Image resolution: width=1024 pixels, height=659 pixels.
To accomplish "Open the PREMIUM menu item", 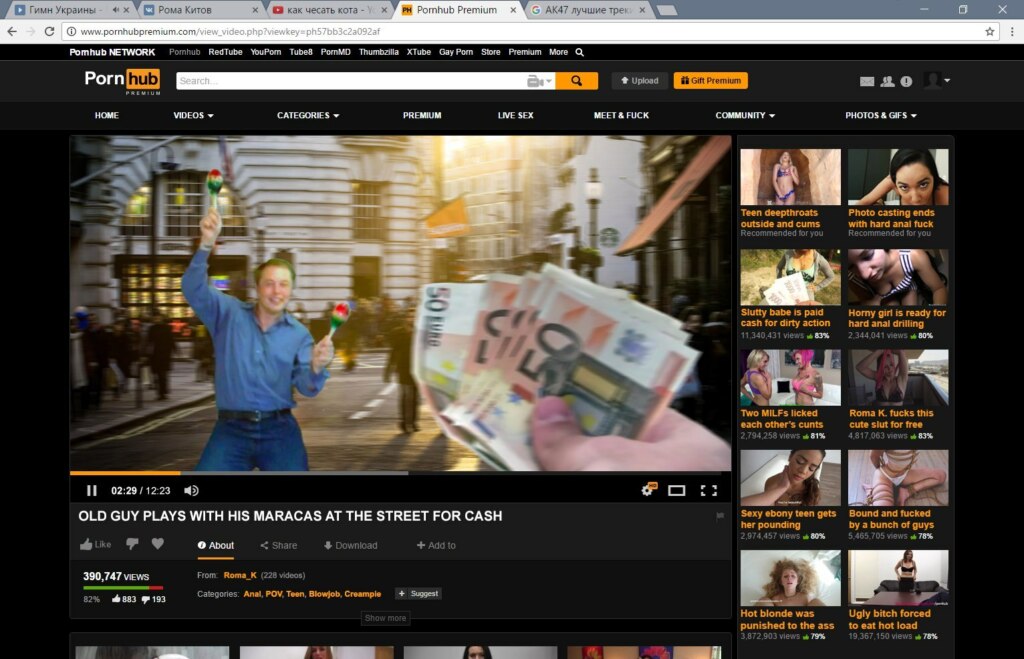I will coord(422,116).
